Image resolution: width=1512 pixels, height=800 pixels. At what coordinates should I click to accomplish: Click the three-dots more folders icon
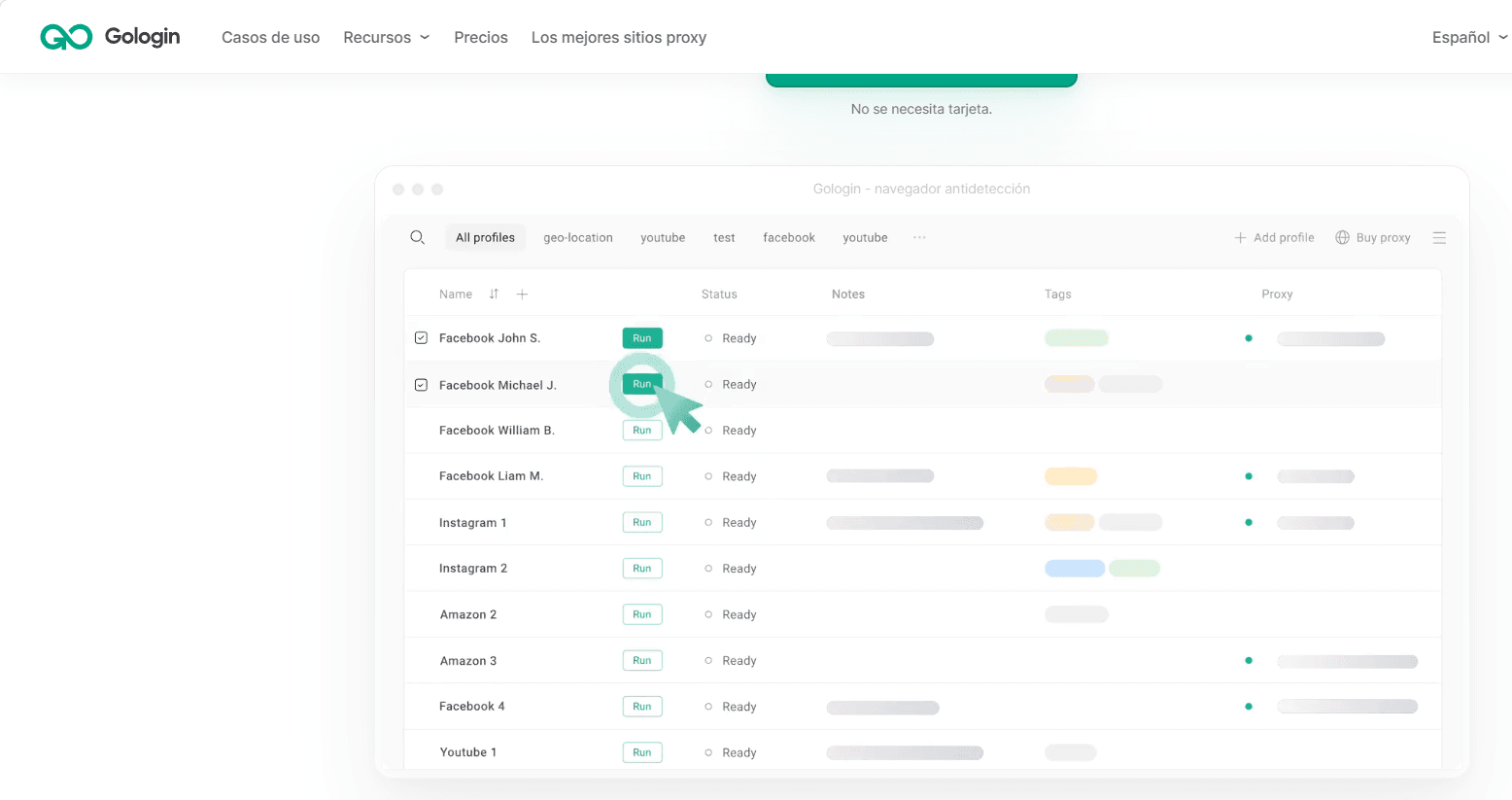(x=919, y=237)
